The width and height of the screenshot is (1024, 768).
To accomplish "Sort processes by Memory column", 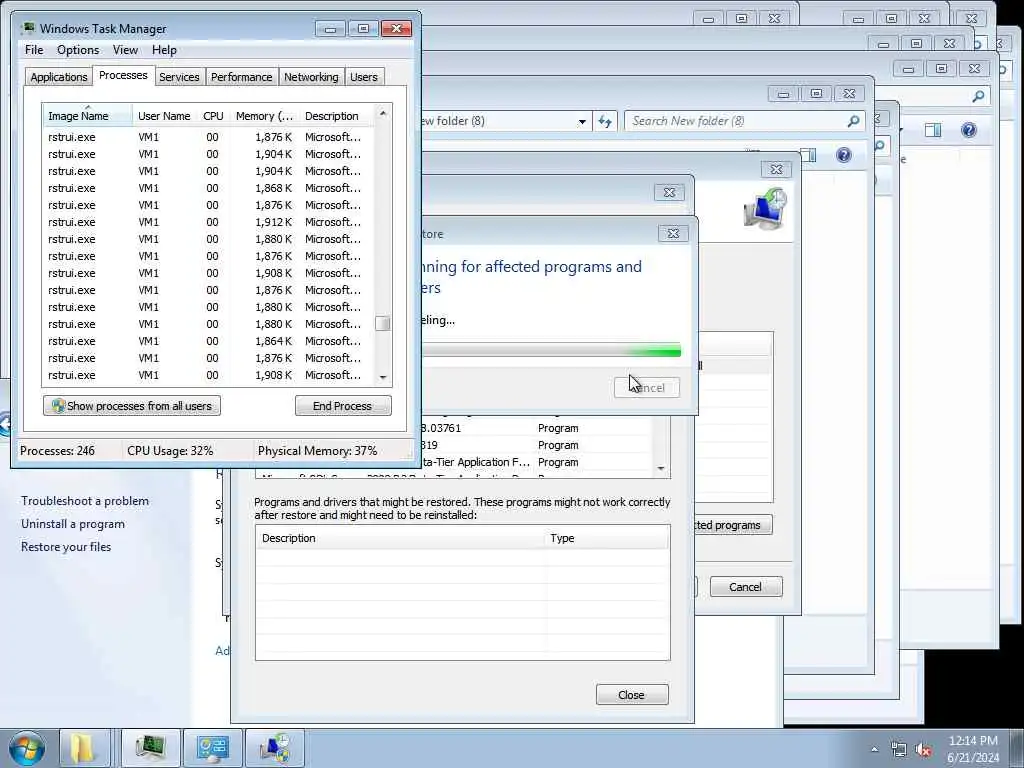I will [264, 116].
